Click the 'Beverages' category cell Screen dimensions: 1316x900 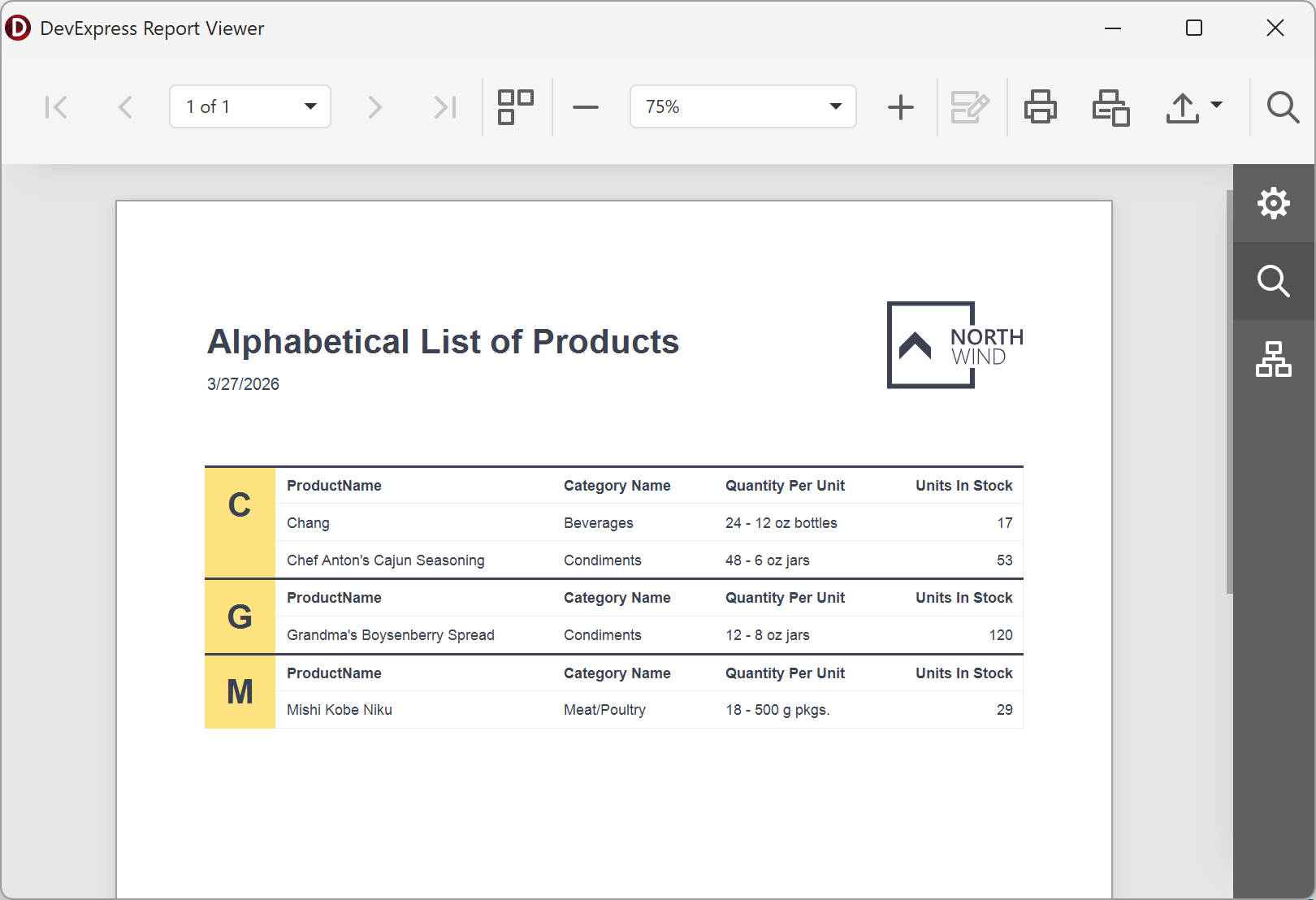pos(598,523)
